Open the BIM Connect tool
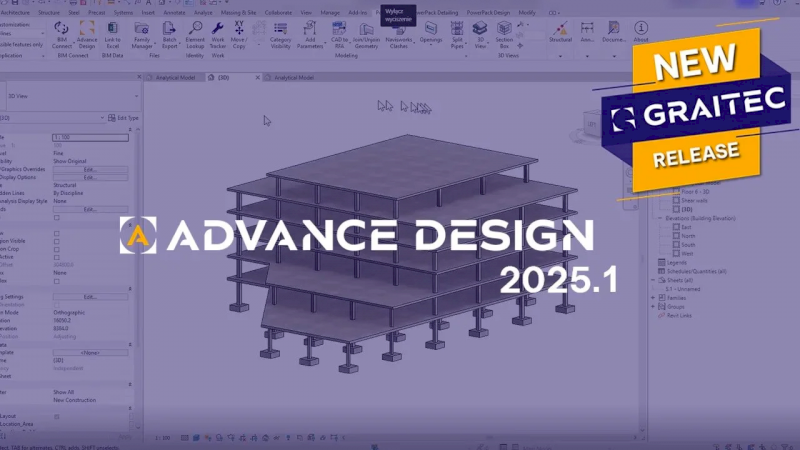The image size is (800, 450). [x=62, y=35]
